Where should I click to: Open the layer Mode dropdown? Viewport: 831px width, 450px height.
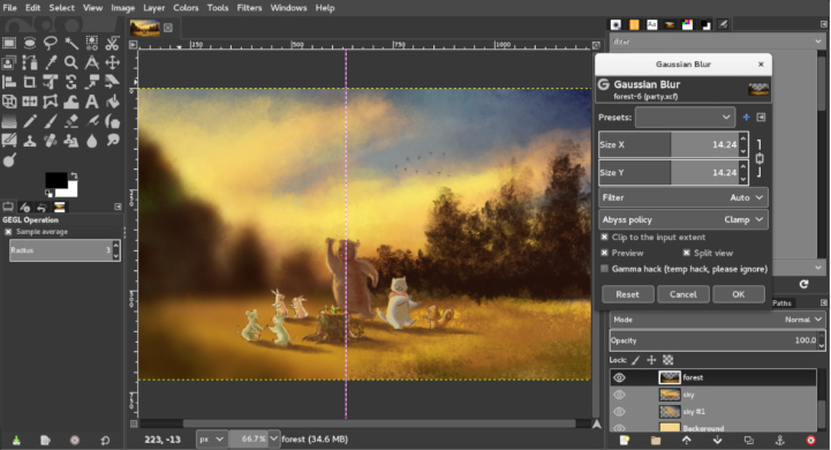(x=717, y=320)
